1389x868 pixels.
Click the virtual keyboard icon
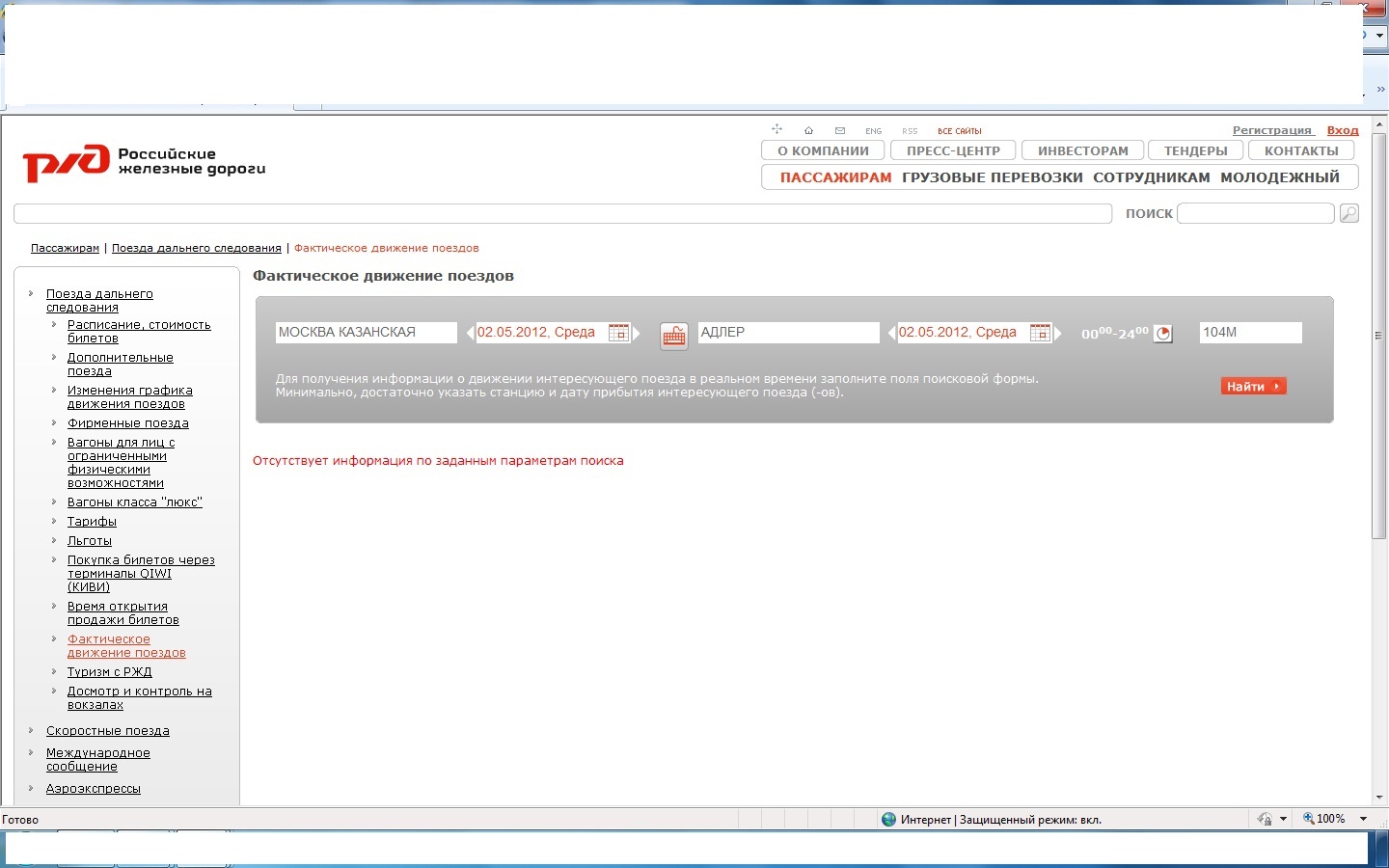click(x=673, y=336)
